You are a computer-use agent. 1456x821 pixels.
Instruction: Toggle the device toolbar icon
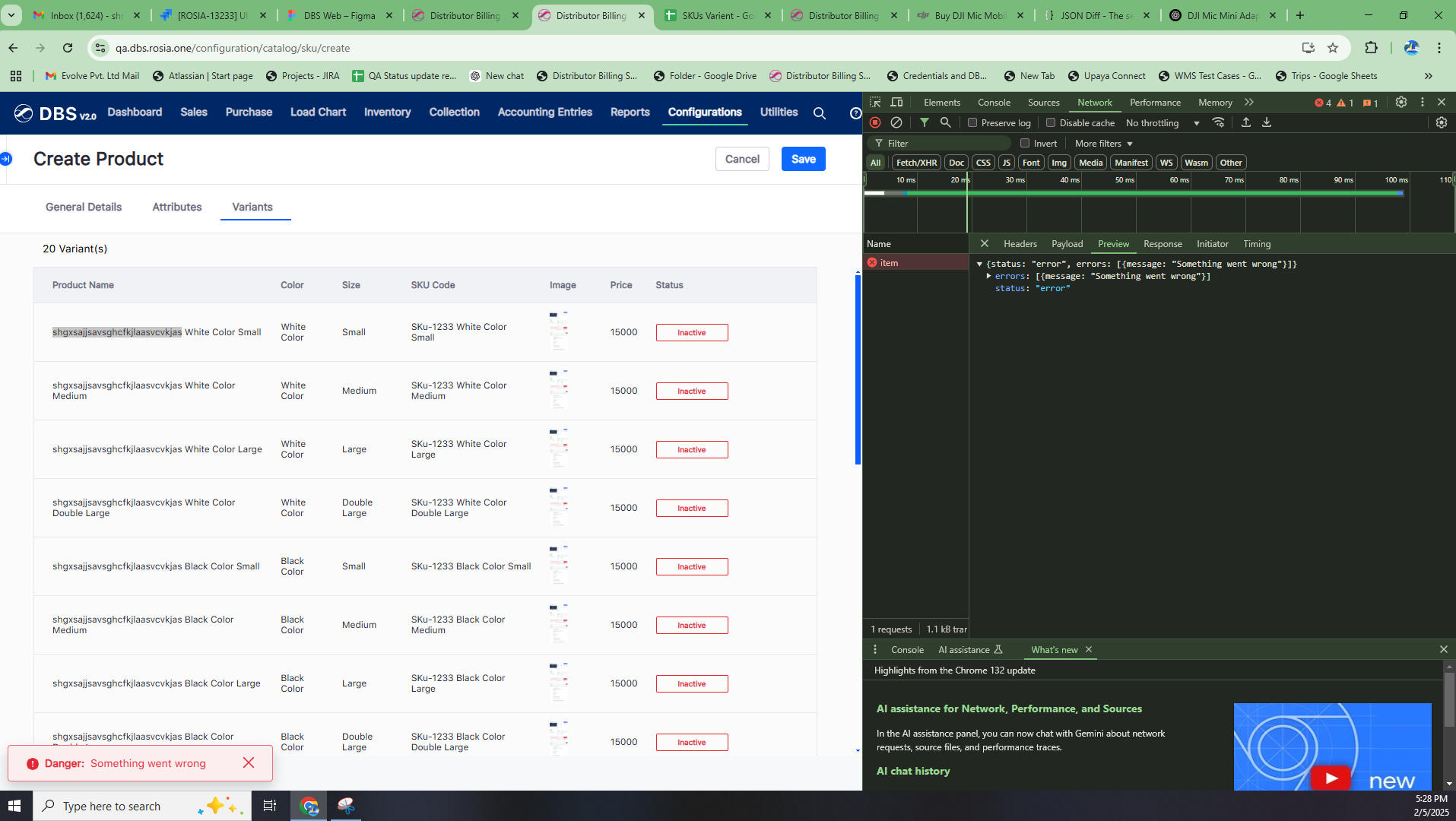pyautogui.click(x=897, y=102)
